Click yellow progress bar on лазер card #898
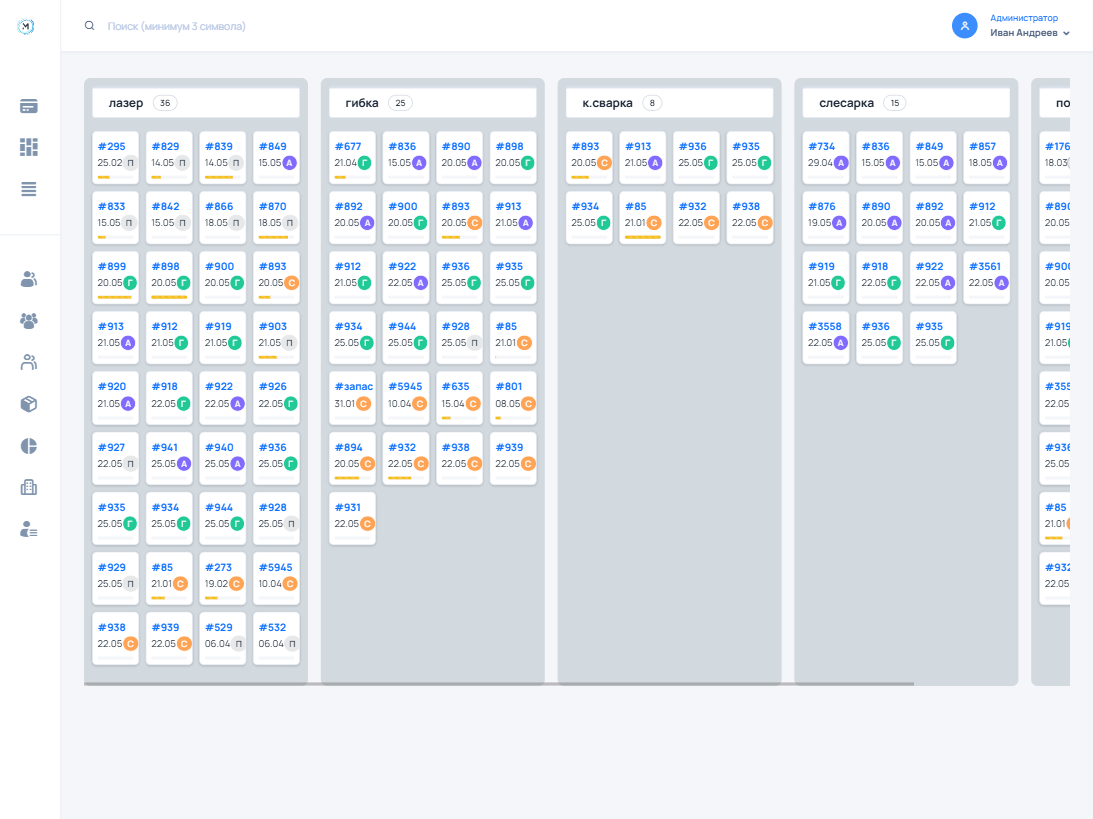 tap(169, 297)
